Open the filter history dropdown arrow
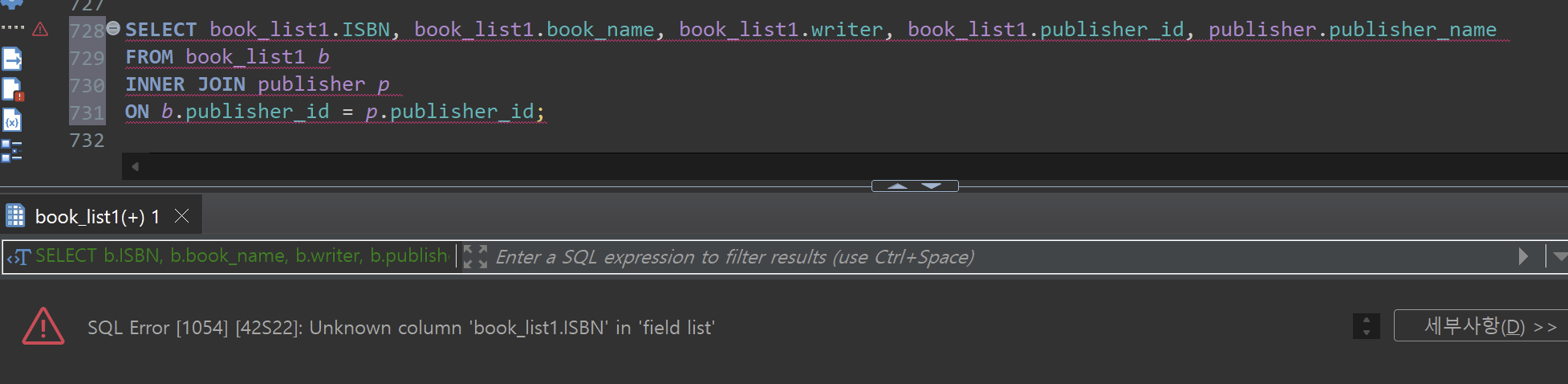The width and height of the screenshot is (1568, 384). pos(1559,257)
